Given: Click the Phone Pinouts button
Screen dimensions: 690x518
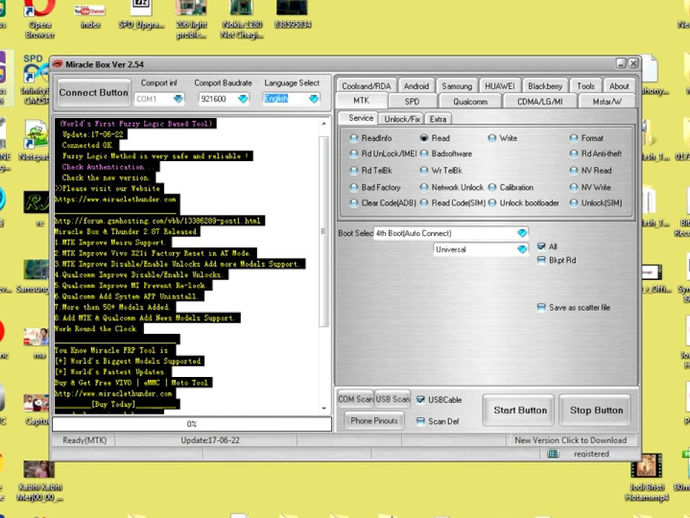Looking at the screenshot, I should 374,420.
